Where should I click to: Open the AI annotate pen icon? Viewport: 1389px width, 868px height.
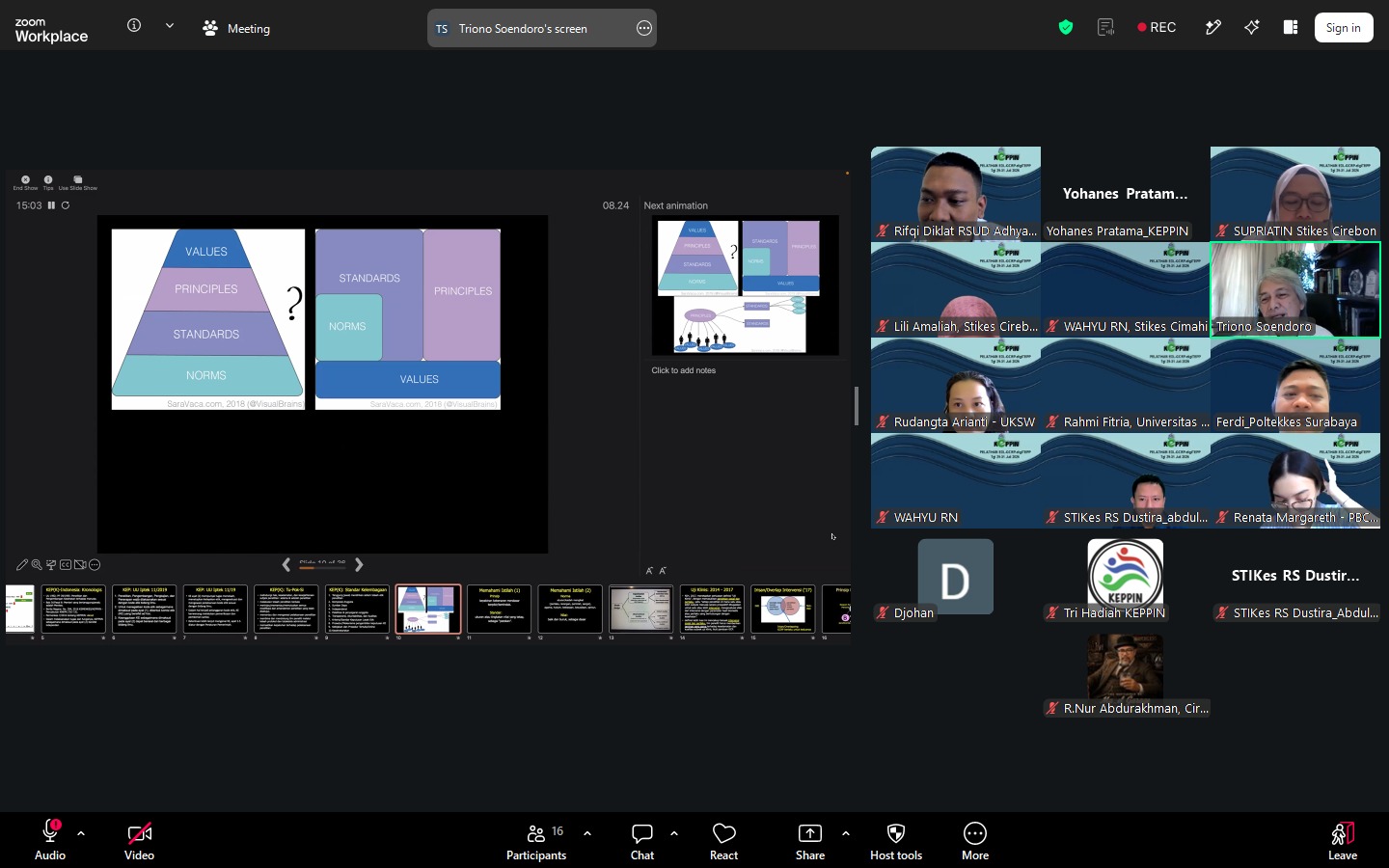pyautogui.click(x=1213, y=27)
